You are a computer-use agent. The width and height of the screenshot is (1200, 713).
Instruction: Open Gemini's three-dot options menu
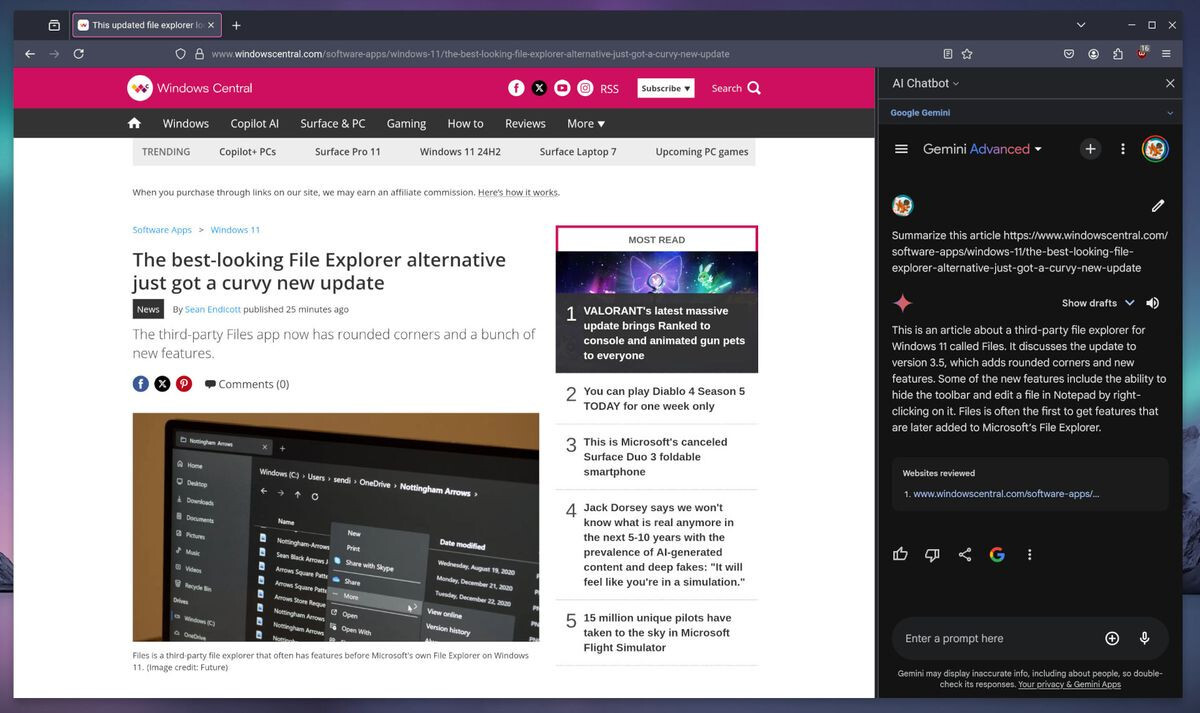1122,148
